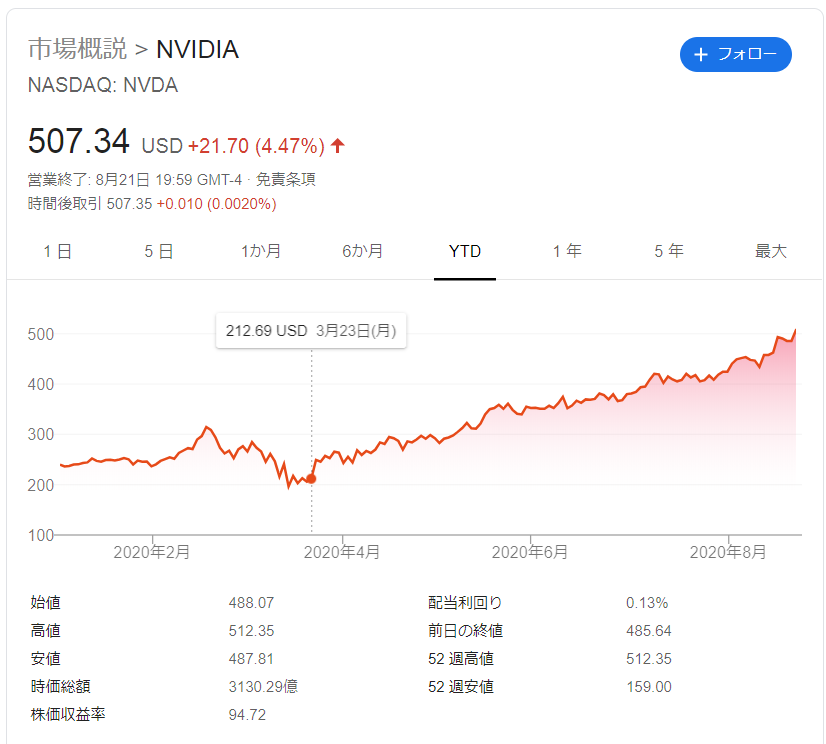Click the plus icon on follow button
Image resolution: width=826 pixels, height=744 pixels.
tap(700, 55)
